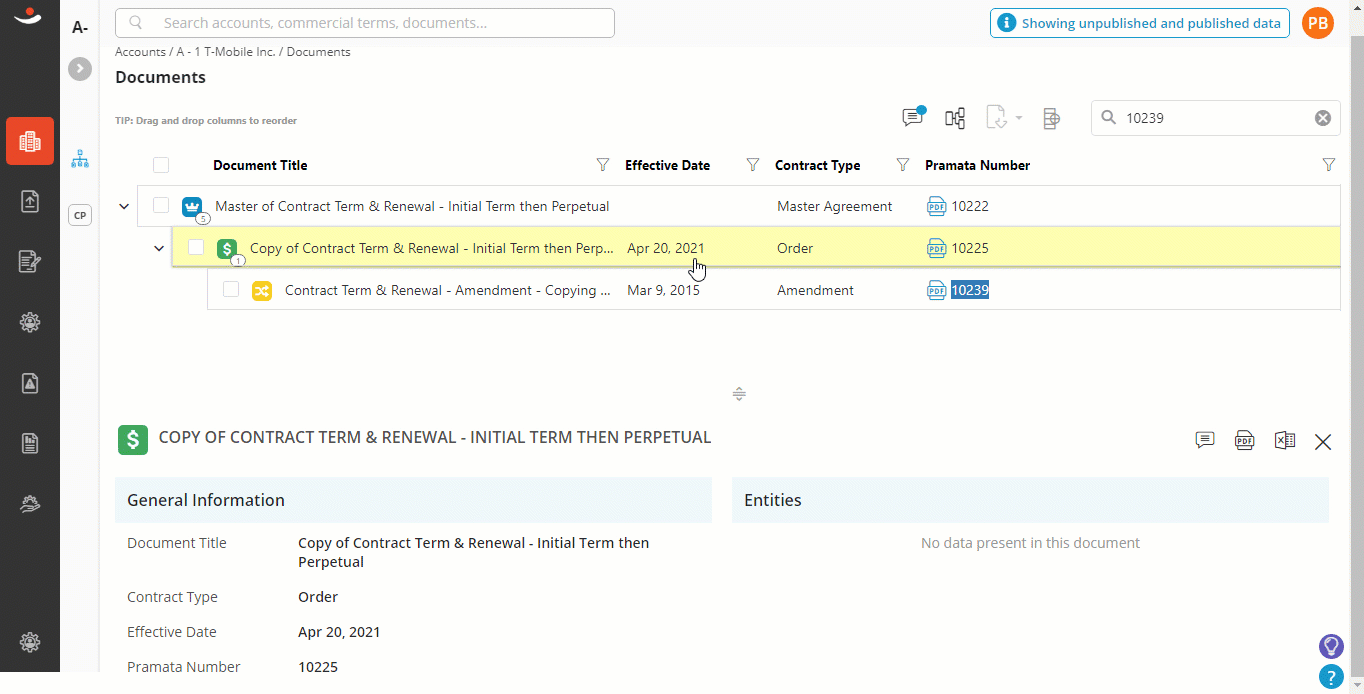
Task: Click the horizontal panel splitter handle
Action: 739,394
